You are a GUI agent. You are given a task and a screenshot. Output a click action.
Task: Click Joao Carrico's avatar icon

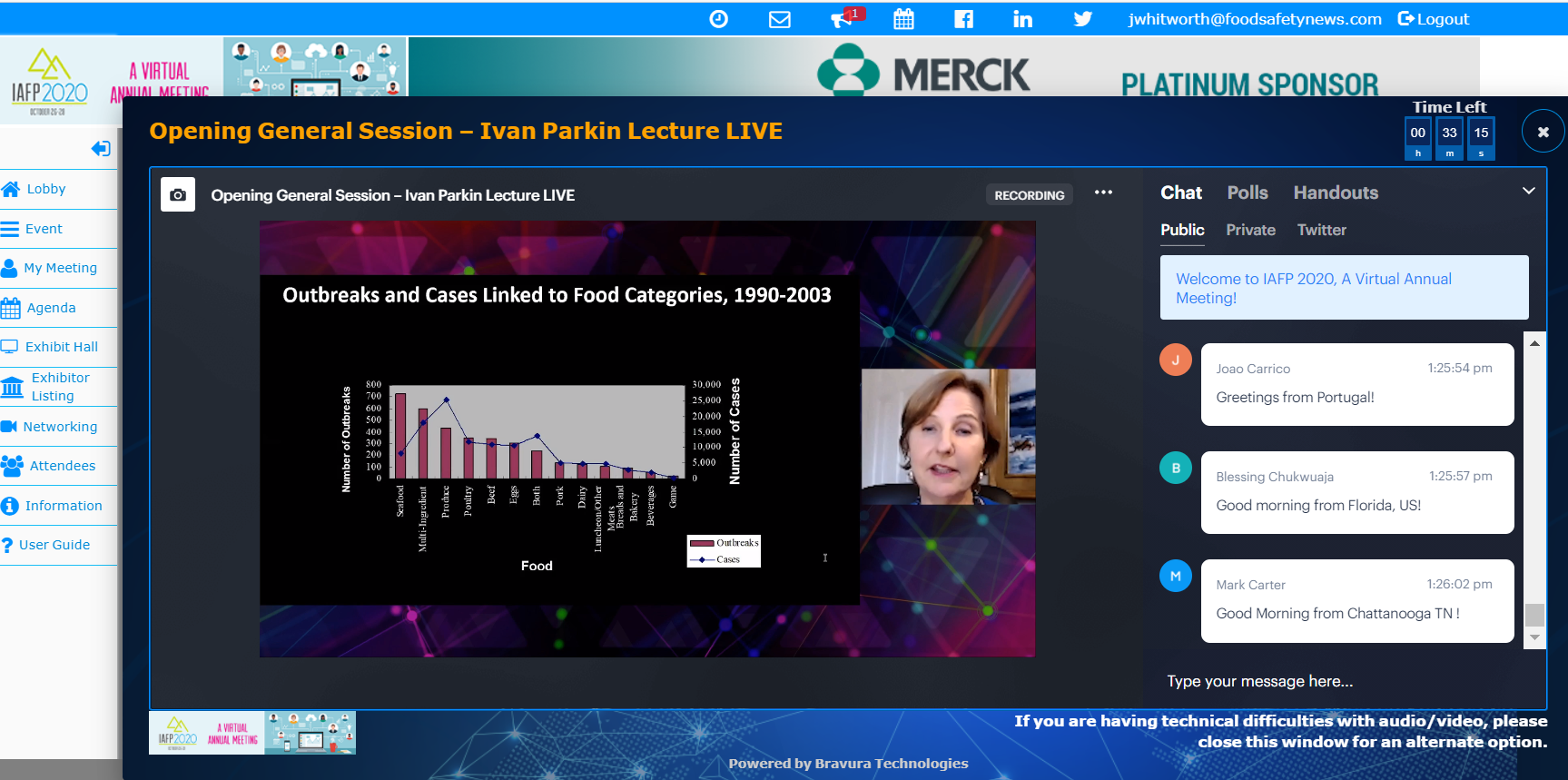tap(1175, 360)
